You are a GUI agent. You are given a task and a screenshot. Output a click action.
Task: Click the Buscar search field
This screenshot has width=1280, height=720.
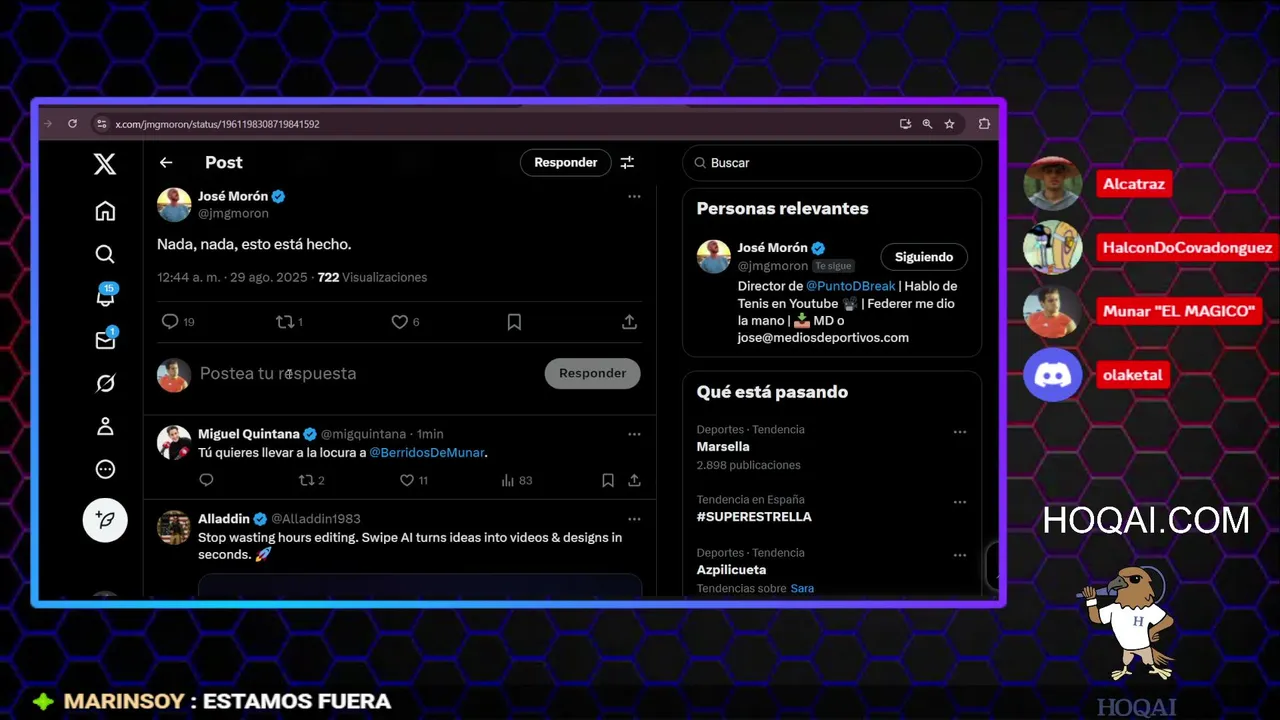[x=832, y=163]
